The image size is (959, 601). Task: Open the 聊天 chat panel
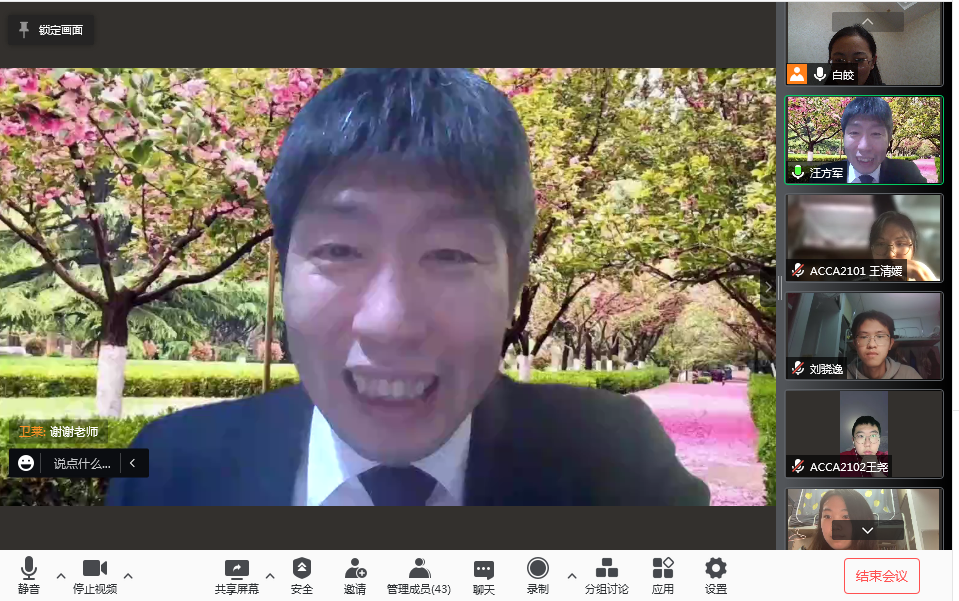(484, 575)
